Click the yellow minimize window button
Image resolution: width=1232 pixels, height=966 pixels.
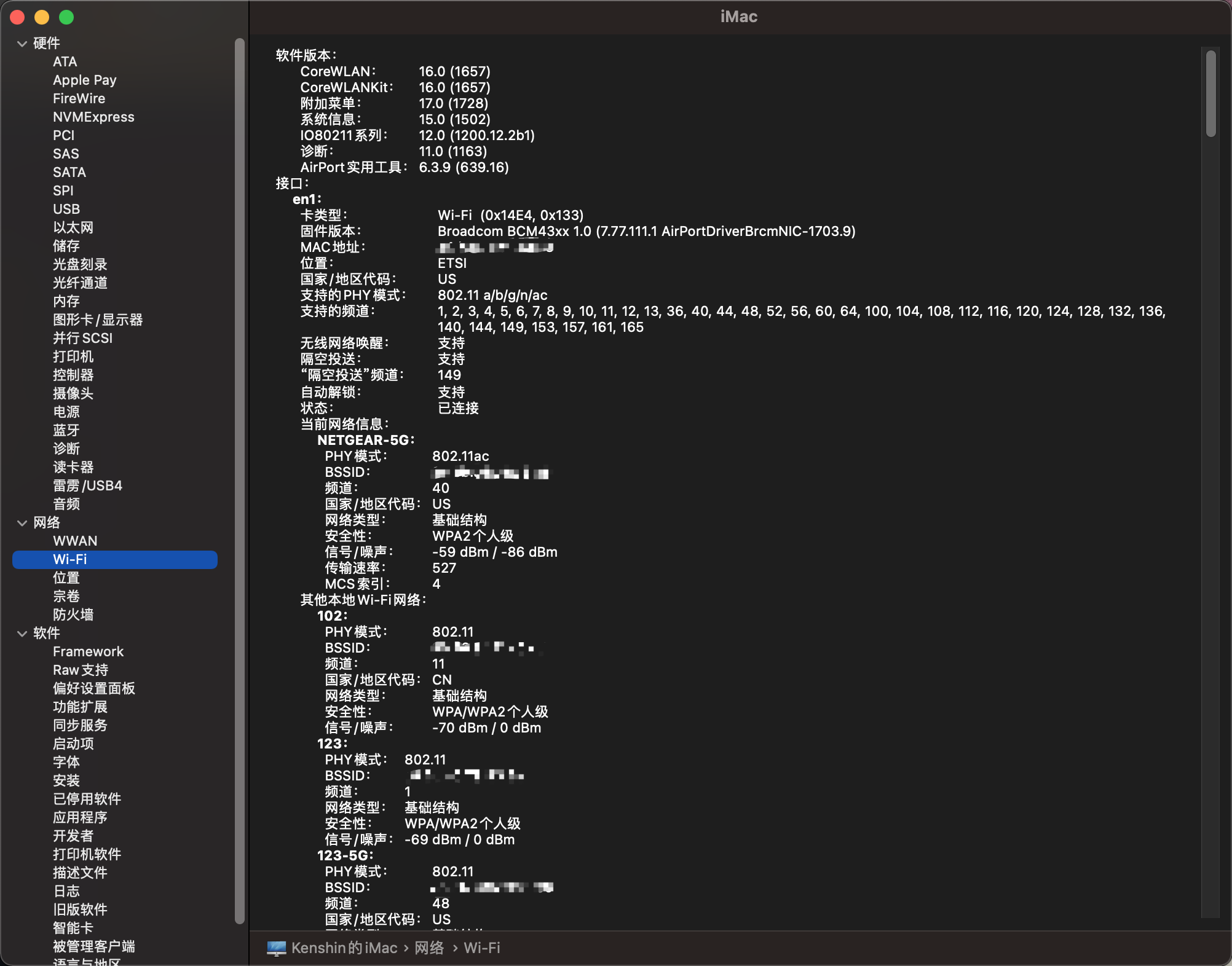(42, 17)
